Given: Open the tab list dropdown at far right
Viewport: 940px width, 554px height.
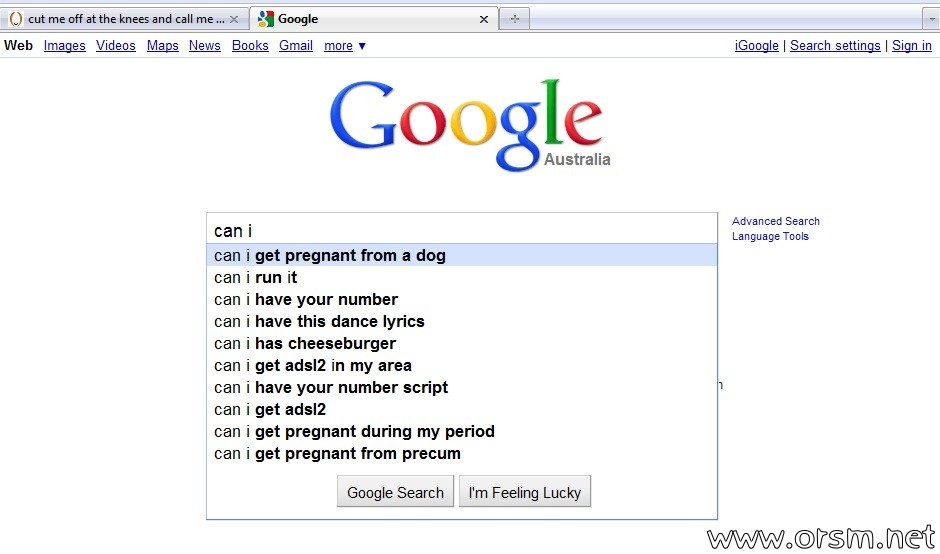Looking at the screenshot, I should pos(931,19).
